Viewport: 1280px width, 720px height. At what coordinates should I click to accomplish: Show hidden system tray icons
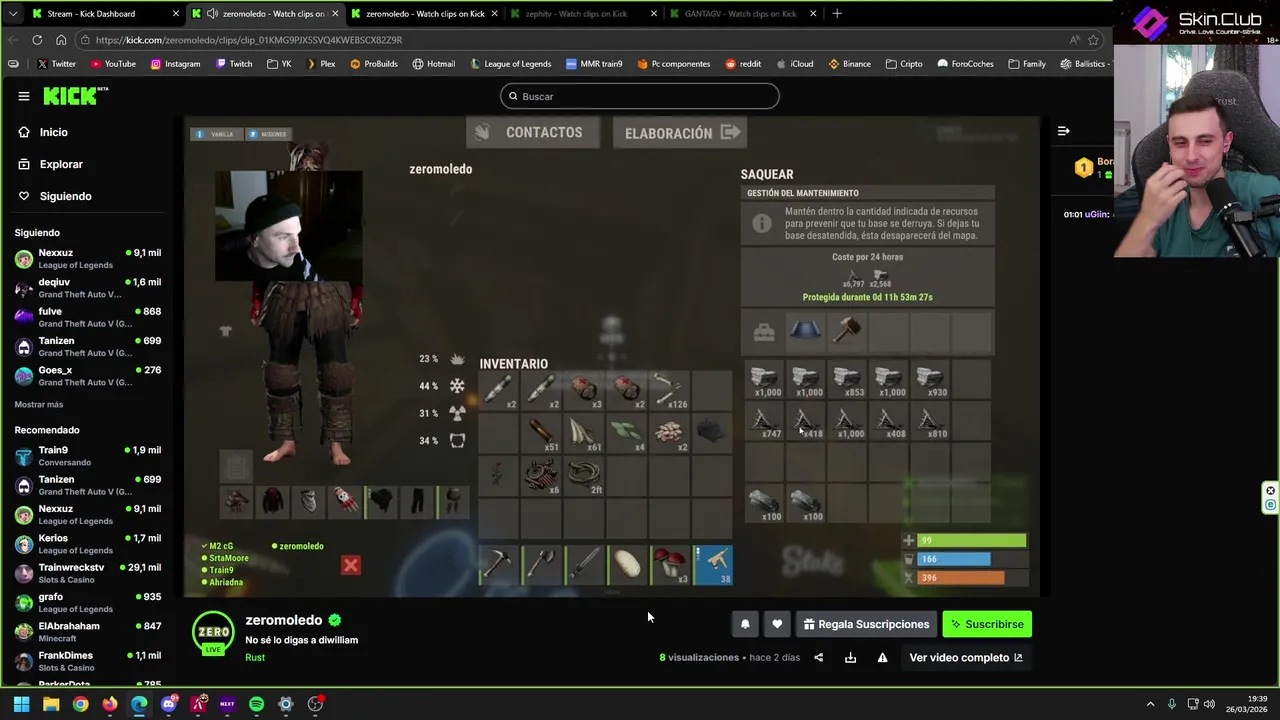click(1150, 704)
